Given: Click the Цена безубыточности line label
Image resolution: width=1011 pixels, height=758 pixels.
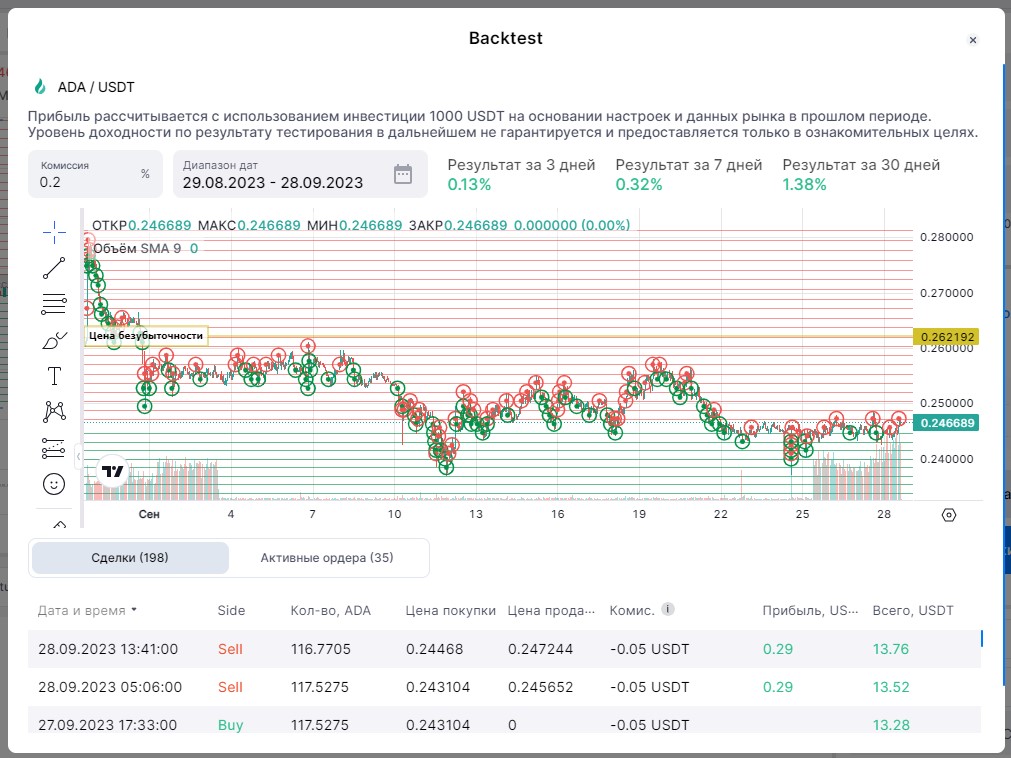Looking at the screenshot, I should point(146,336).
